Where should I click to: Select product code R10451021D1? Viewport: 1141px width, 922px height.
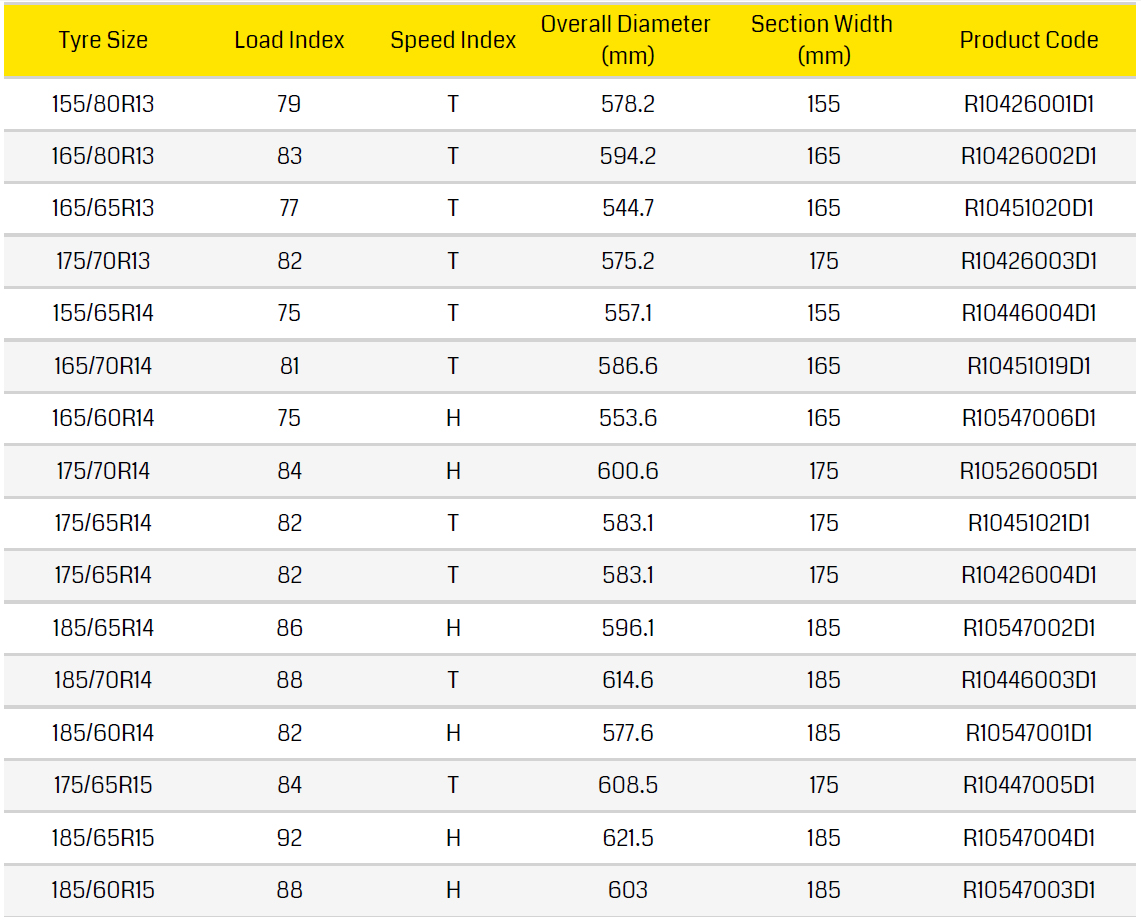click(1029, 523)
